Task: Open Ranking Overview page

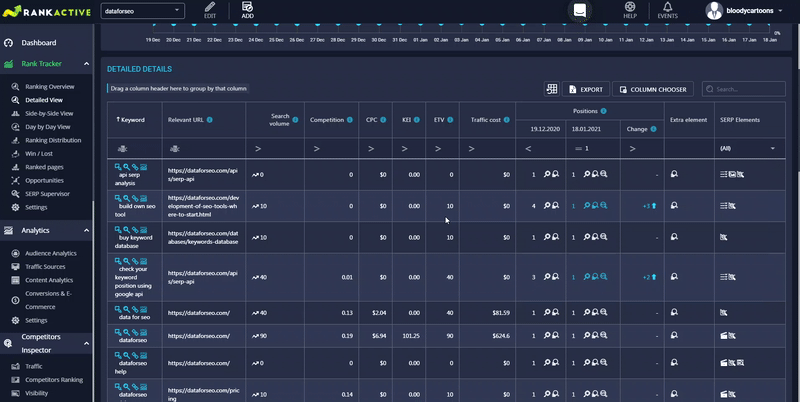Action: click(49, 87)
